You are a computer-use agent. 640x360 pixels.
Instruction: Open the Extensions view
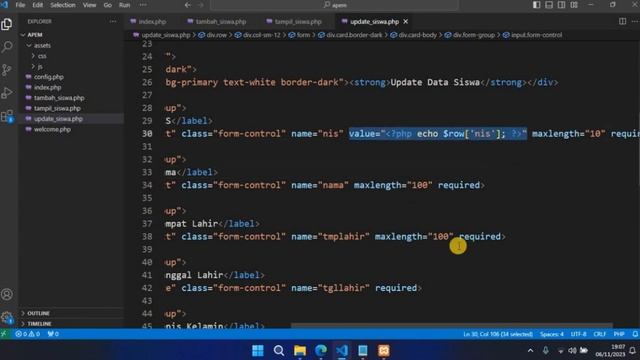tap(7, 116)
